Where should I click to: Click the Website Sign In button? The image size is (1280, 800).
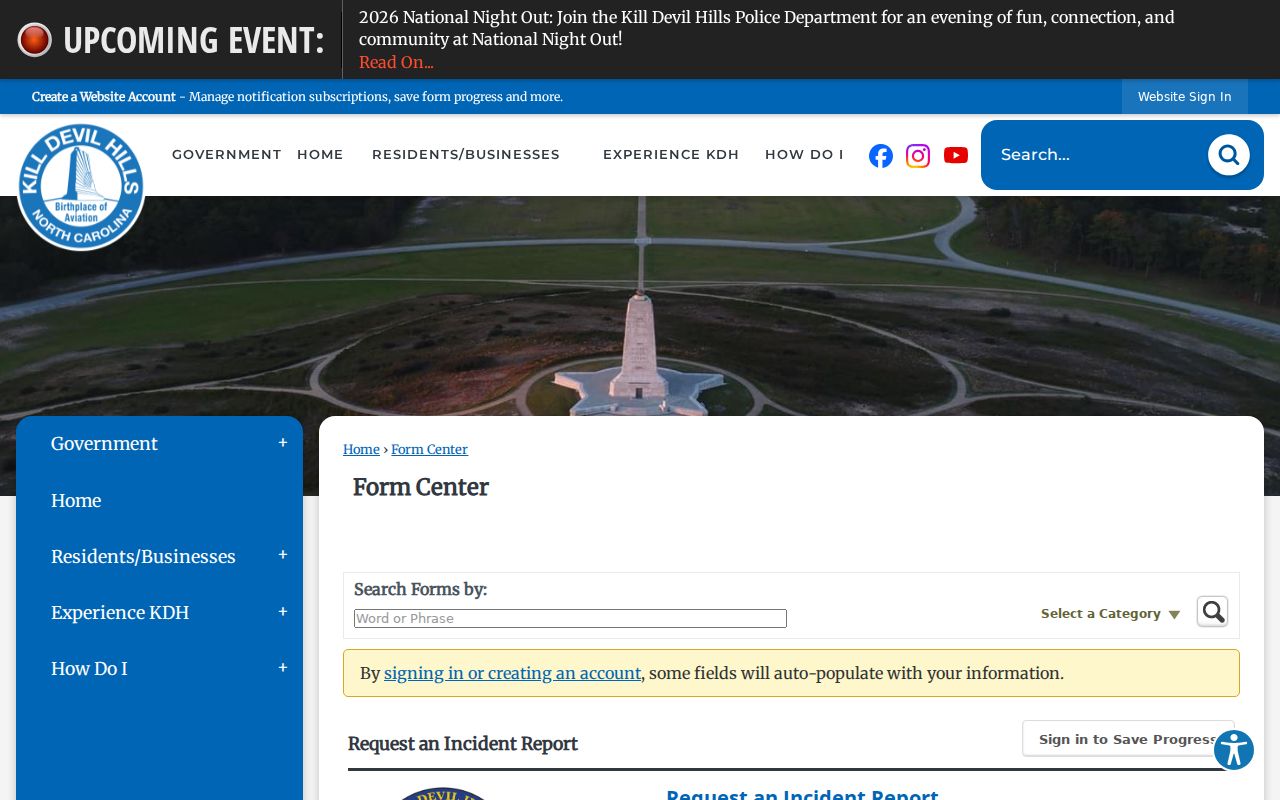tap(1185, 97)
